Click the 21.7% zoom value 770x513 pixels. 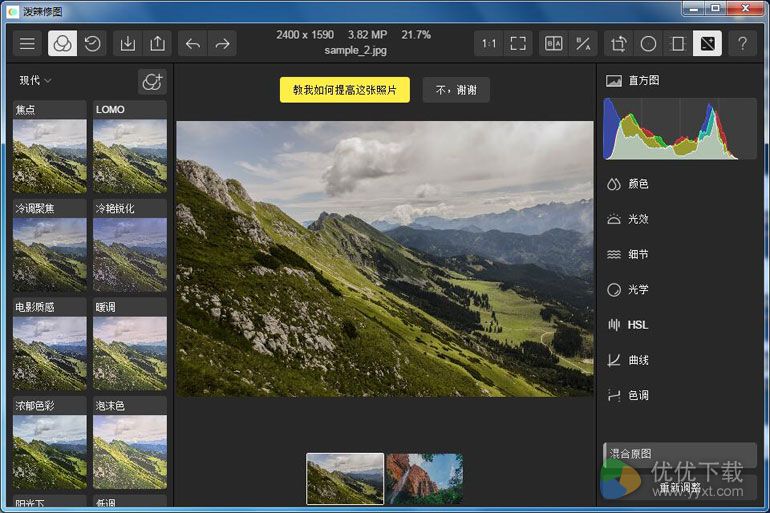coord(416,35)
